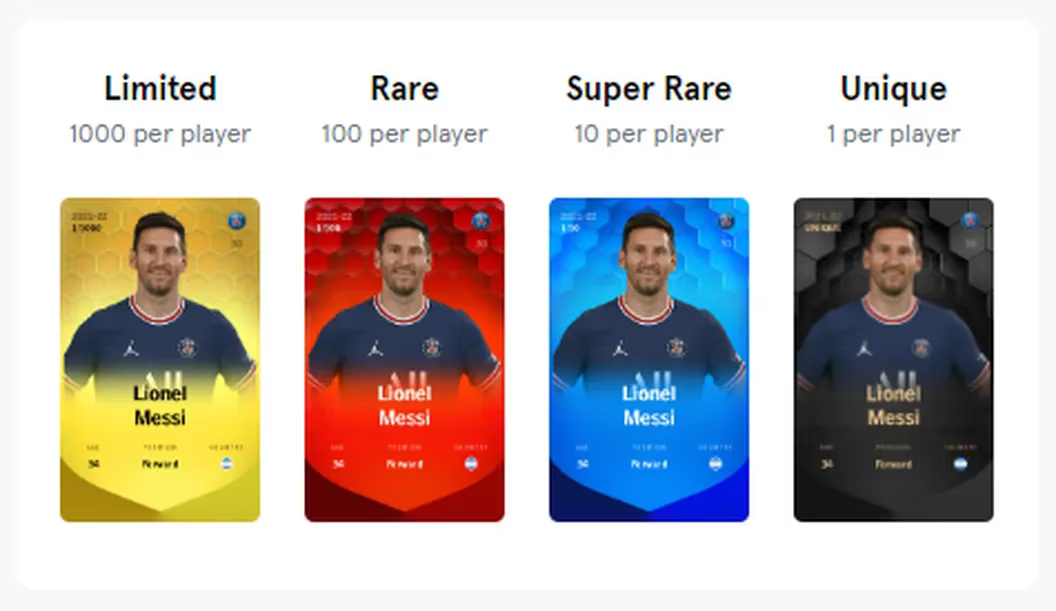Click the Rare heading

405,89
